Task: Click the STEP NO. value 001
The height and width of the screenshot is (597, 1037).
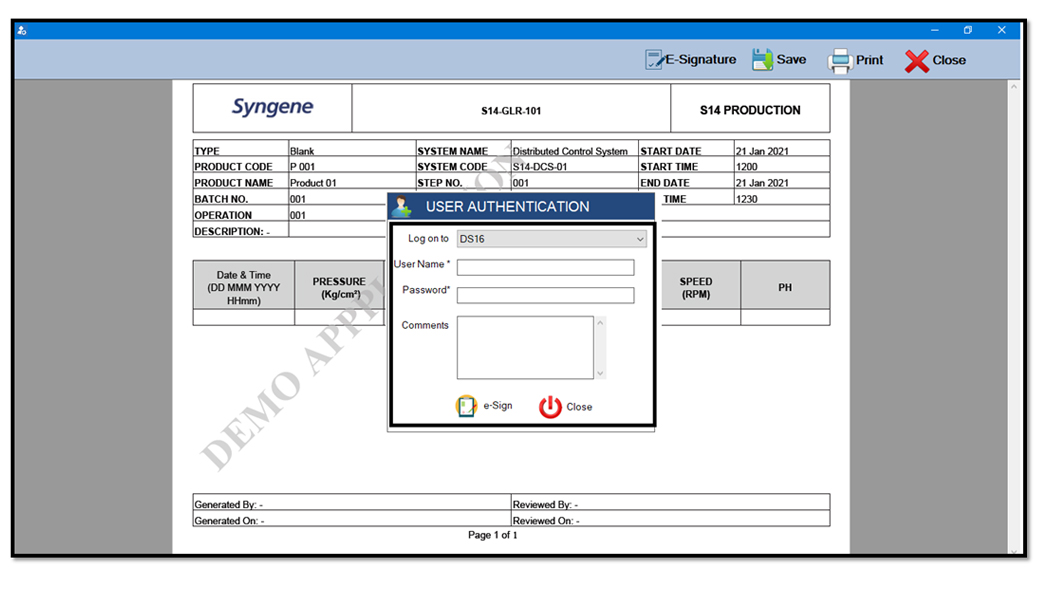Action: point(520,183)
